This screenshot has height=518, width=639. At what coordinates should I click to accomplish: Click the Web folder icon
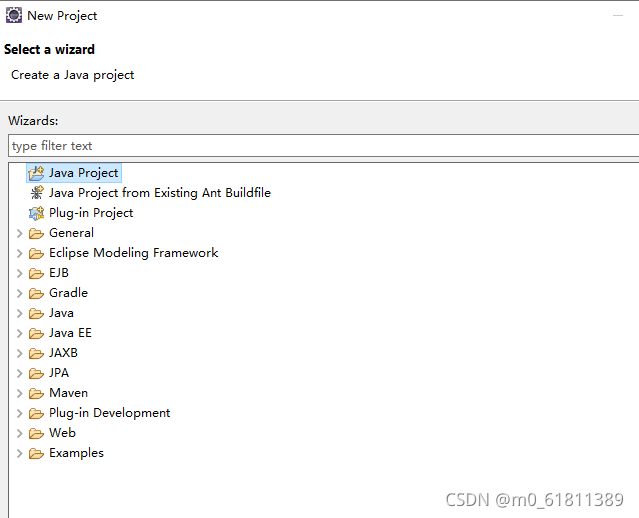36,433
